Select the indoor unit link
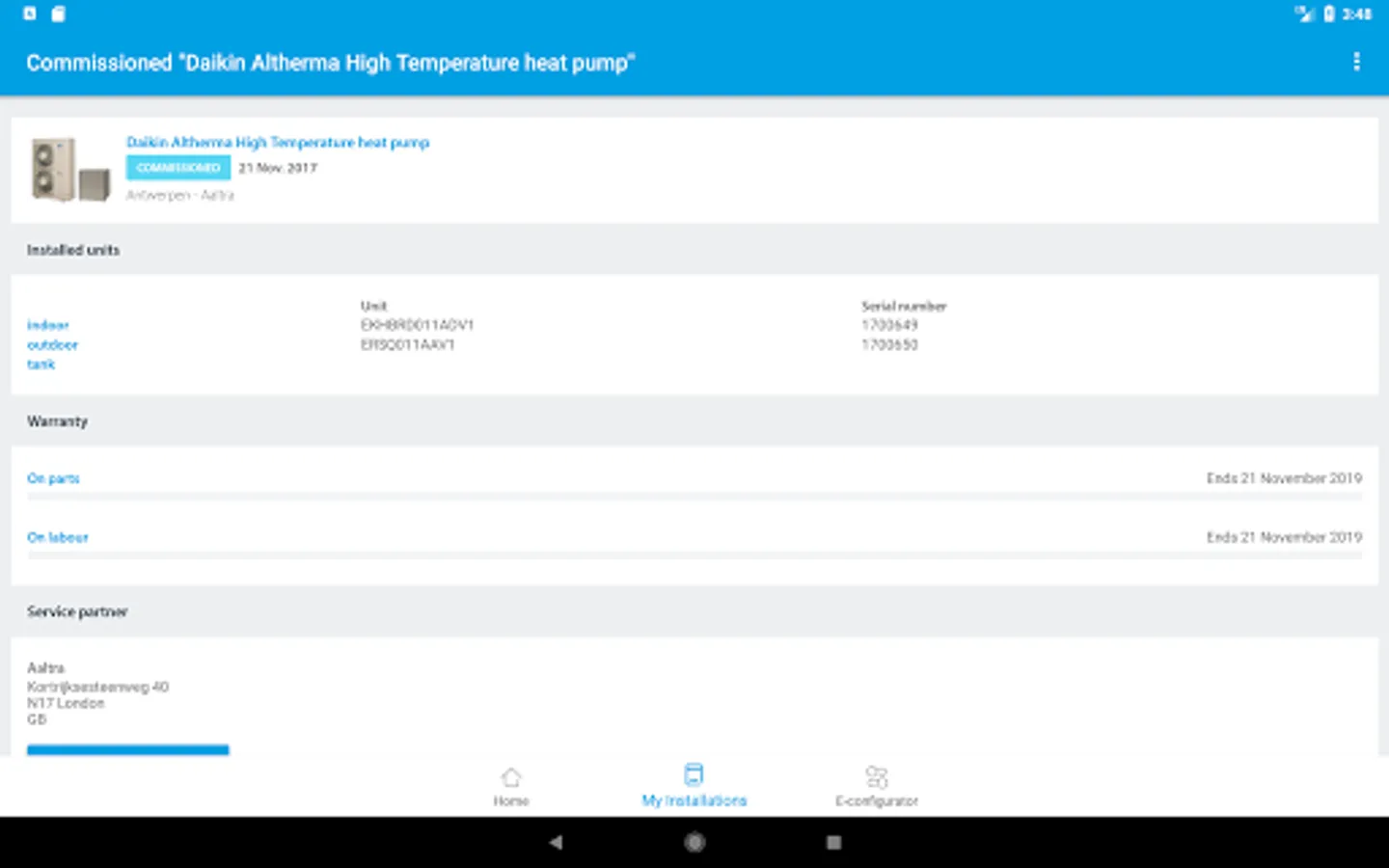 [x=48, y=325]
